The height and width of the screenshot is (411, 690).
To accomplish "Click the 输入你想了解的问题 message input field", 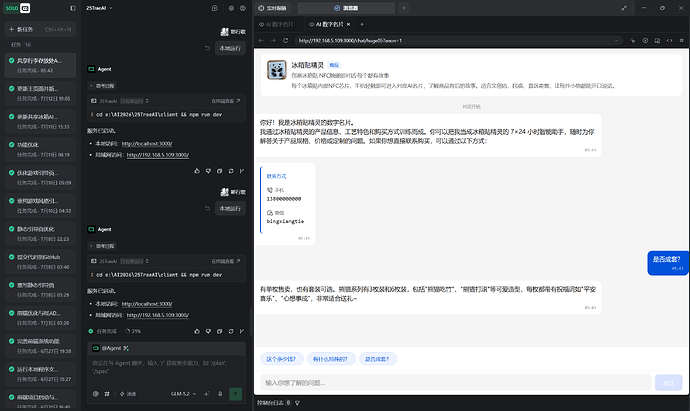I will (455, 383).
